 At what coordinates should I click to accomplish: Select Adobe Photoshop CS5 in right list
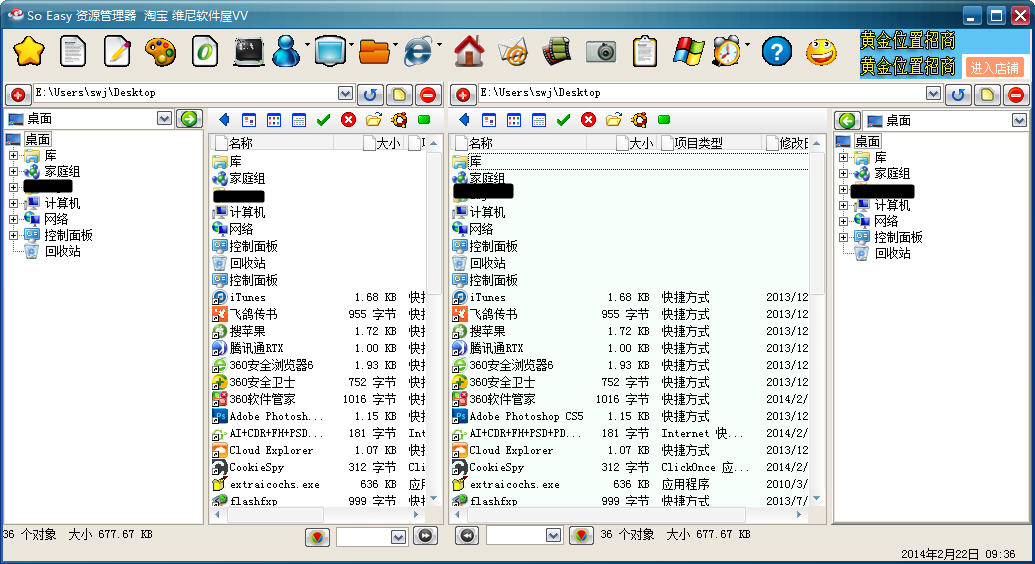[x=526, y=416]
